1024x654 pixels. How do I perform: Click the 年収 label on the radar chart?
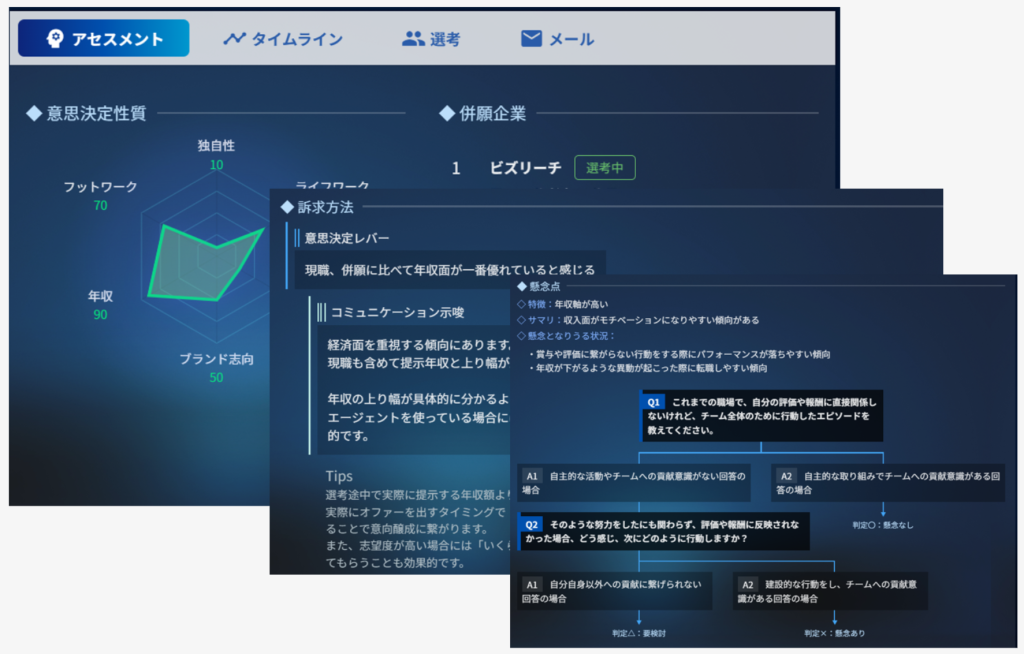click(x=100, y=296)
